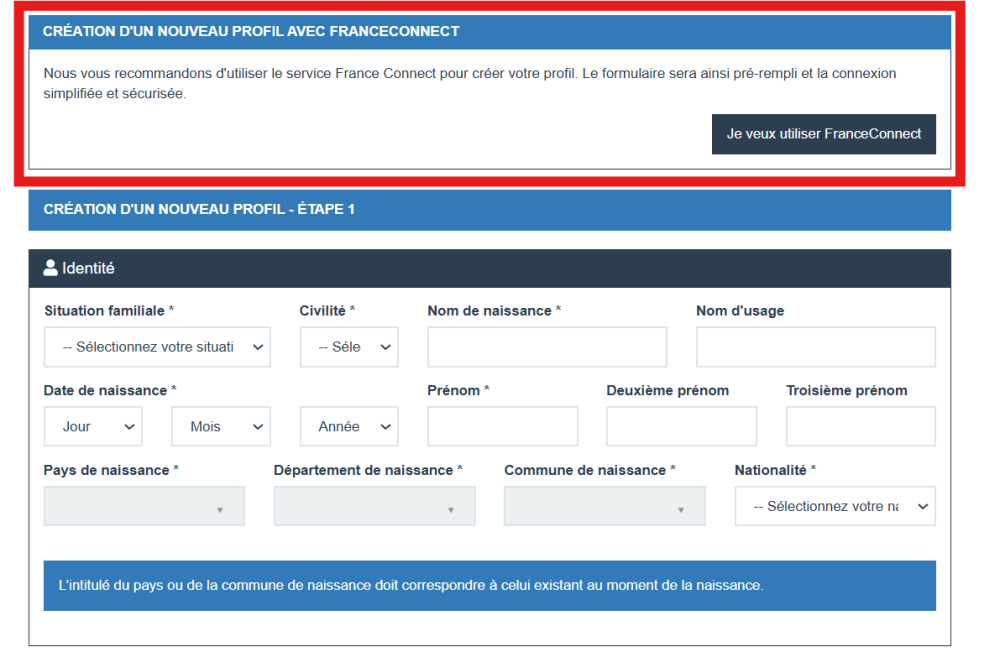The image size is (1000, 652).
Task: Open Mois birth date dropdown
Action: point(221,426)
